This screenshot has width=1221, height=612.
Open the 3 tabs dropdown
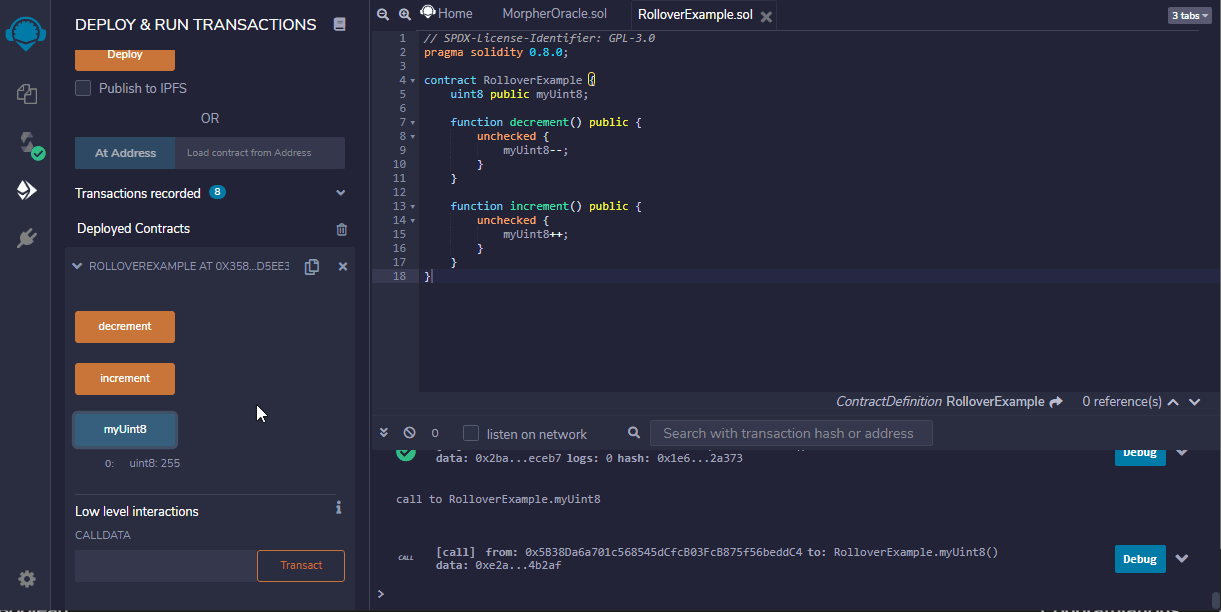point(1188,15)
